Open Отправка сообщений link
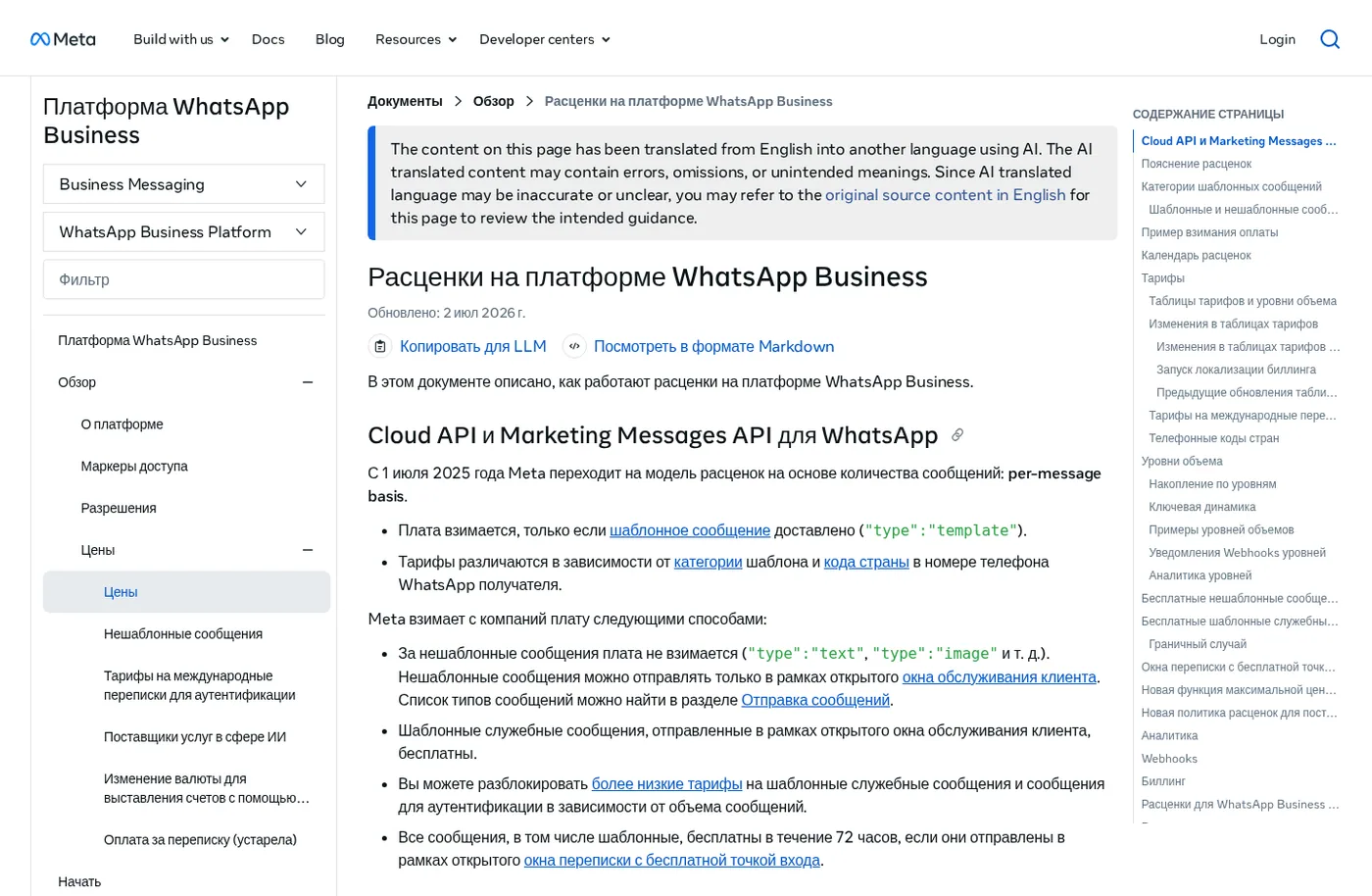The width and height of the screenshot is (1372, 896). [x=815, y=700]
